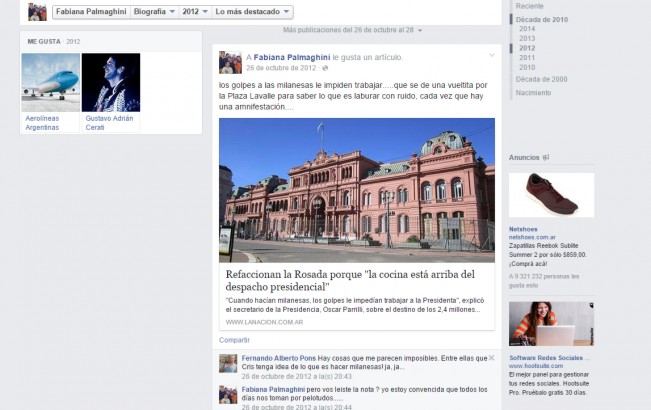Select Década de 2000 in timeline navigator

tap(541, 78)
